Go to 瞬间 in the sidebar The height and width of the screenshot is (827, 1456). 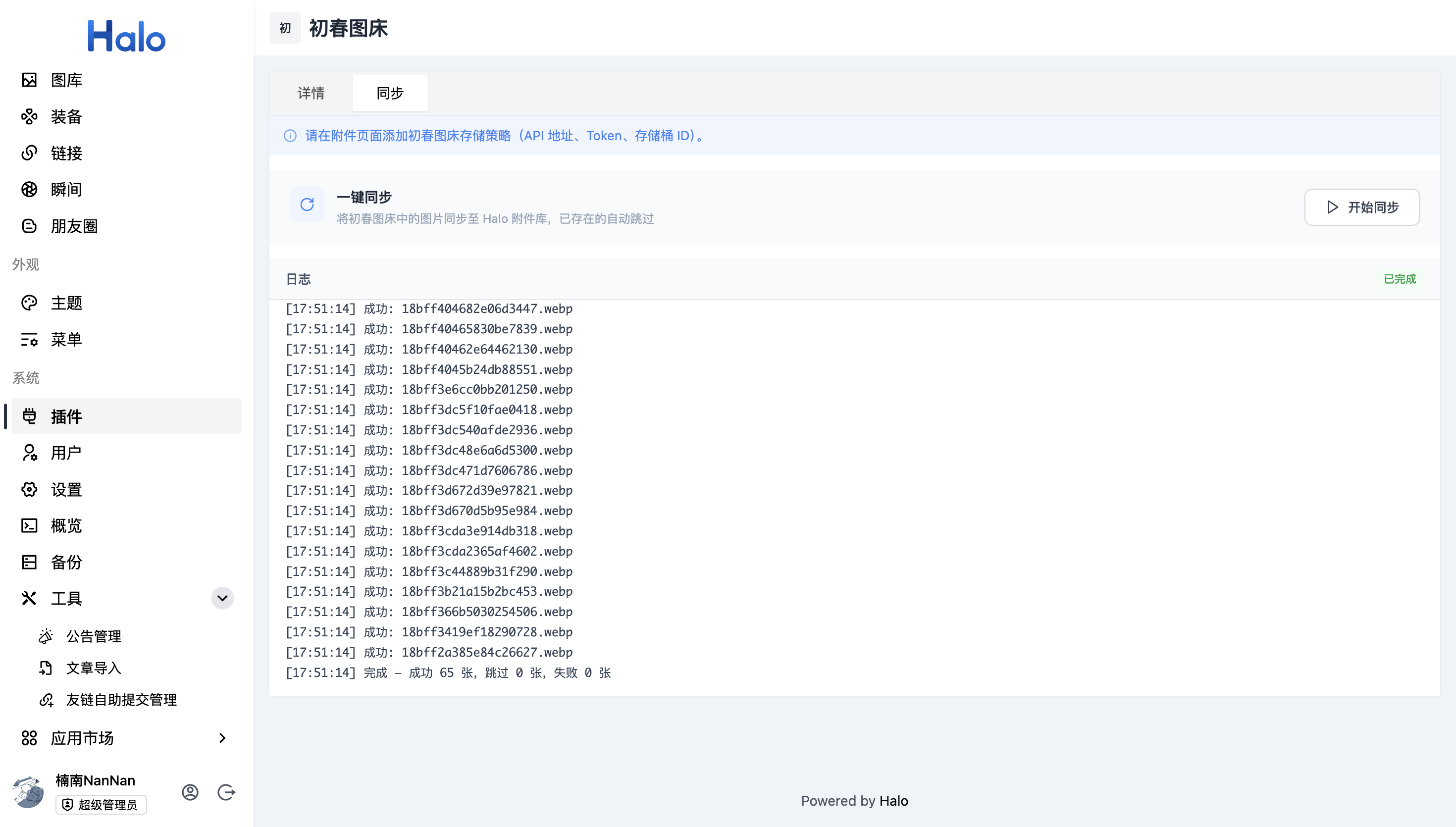click(127, 189)
